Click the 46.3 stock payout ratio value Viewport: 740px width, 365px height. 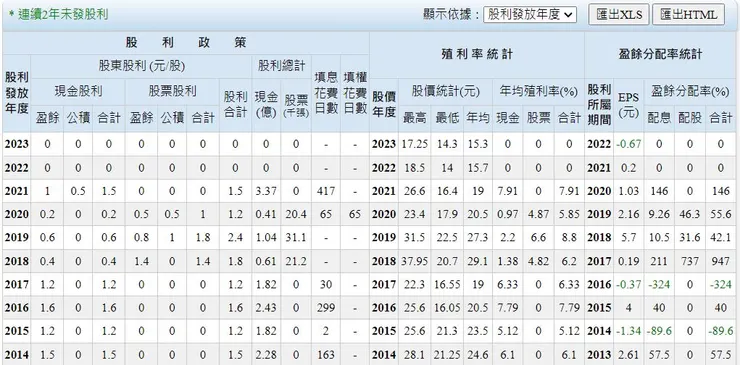pyautogui.click(x=690, y=214)
